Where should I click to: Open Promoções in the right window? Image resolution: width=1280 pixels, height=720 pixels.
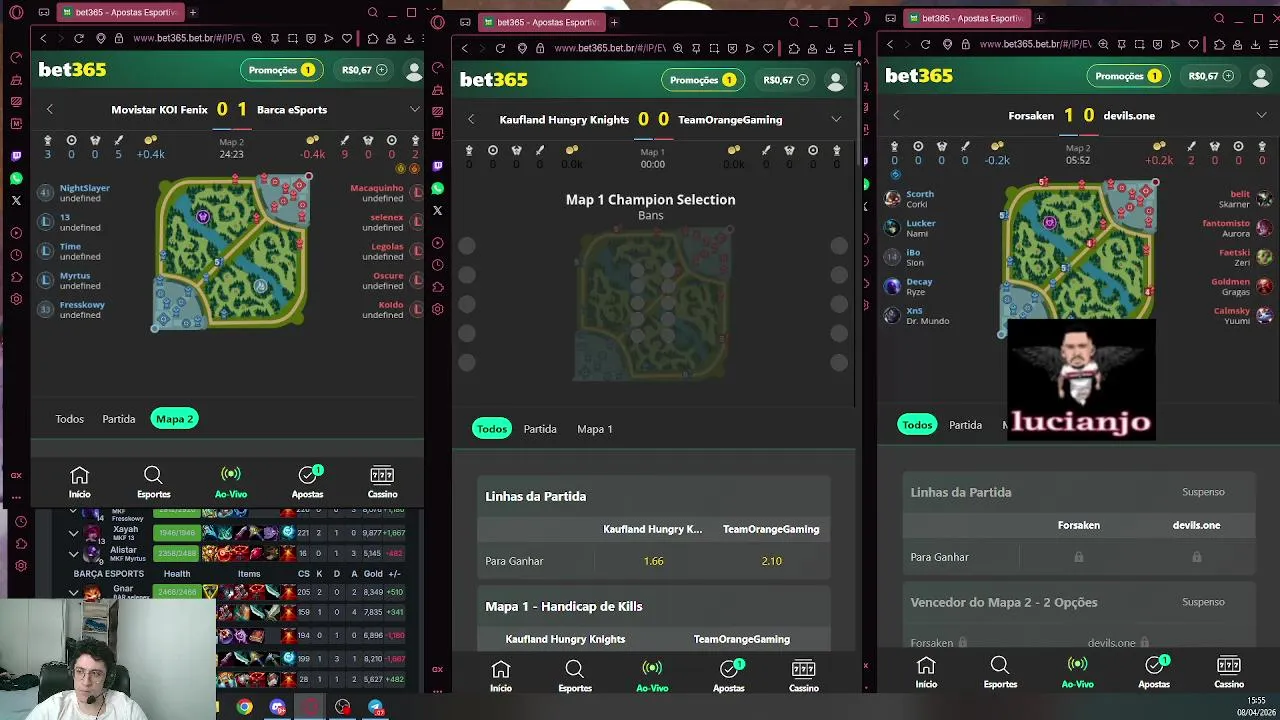pos(1126,76)
